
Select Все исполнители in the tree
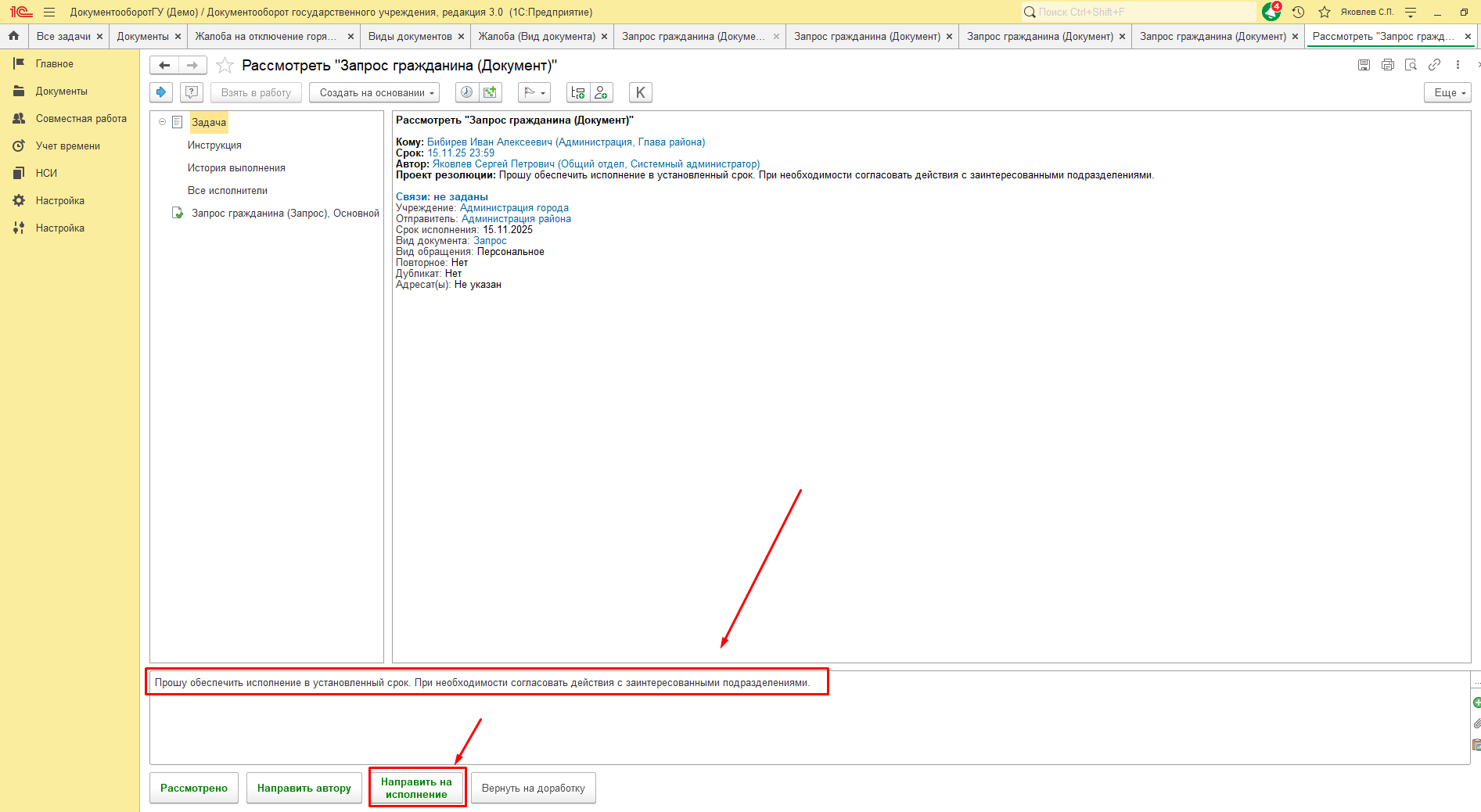[227, 191]
